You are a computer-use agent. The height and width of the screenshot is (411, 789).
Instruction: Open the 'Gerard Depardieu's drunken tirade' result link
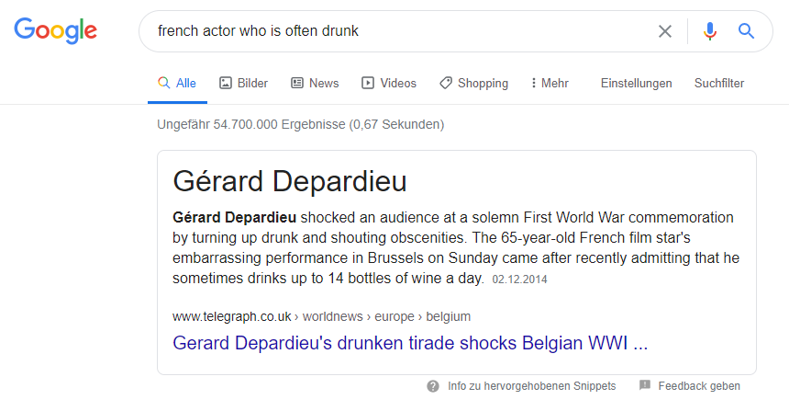410,343
